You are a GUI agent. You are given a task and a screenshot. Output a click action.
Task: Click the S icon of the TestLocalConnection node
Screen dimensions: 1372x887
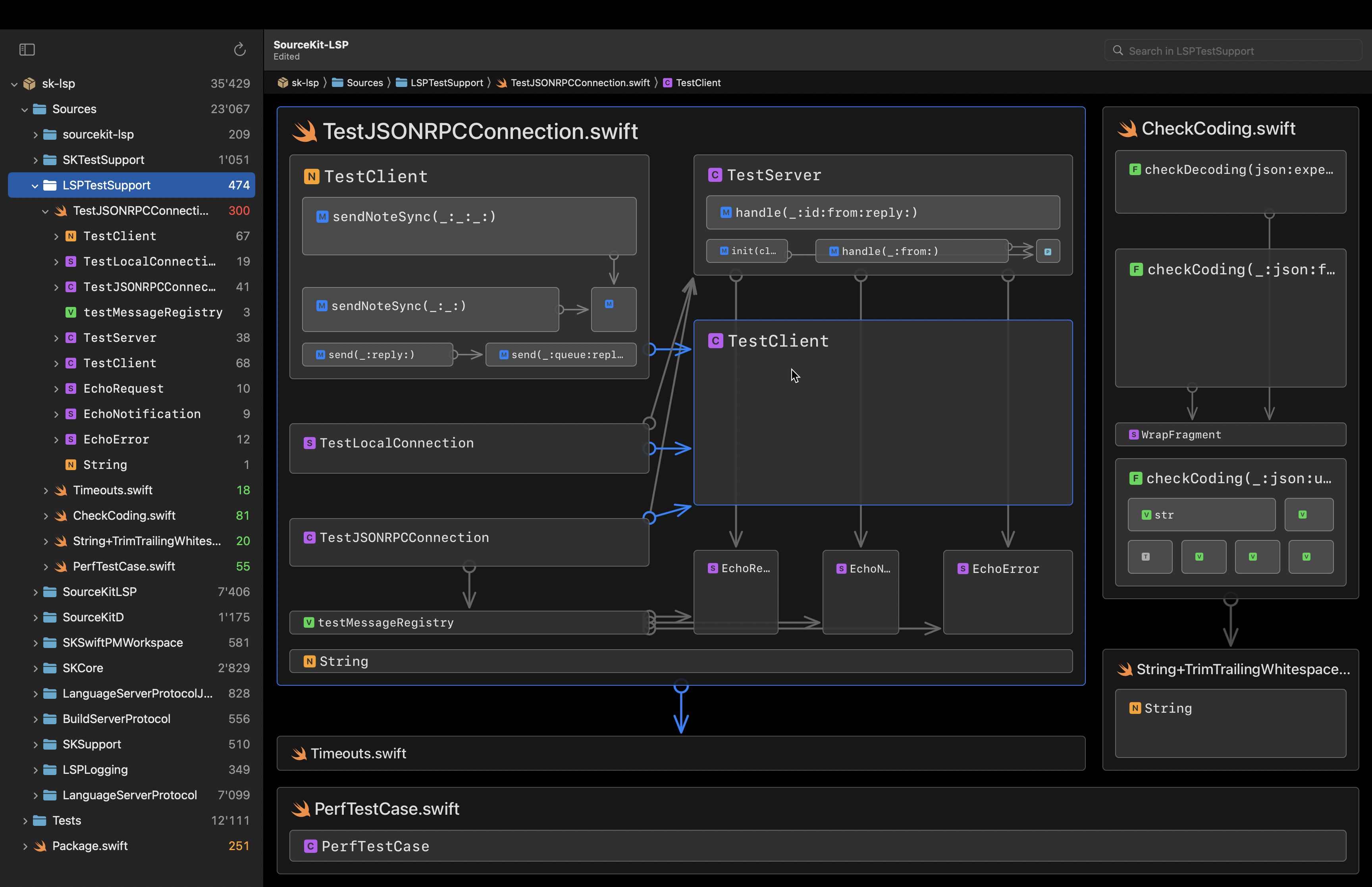(x=309, y=443)
